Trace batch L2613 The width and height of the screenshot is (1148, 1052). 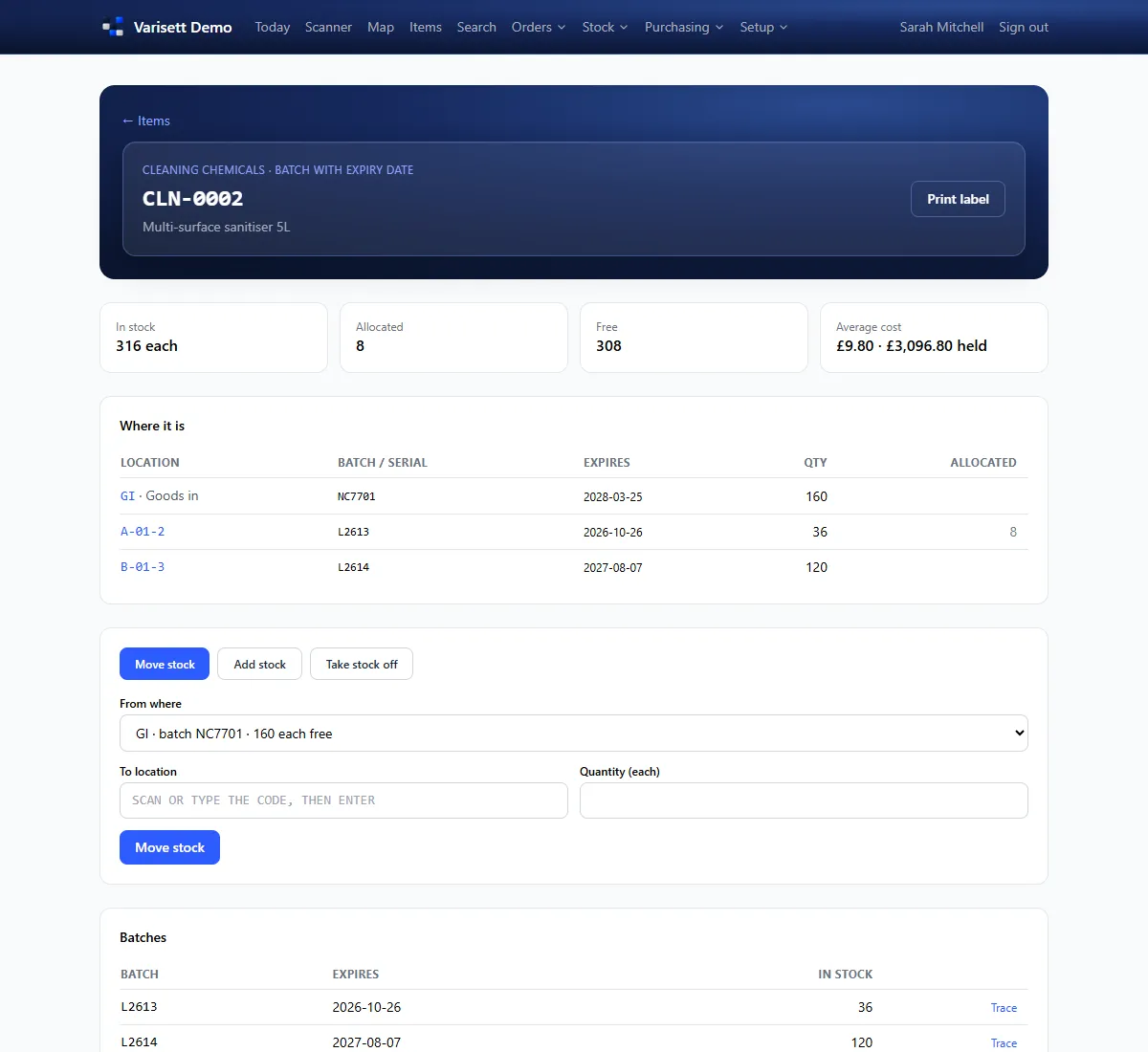1004,1008
